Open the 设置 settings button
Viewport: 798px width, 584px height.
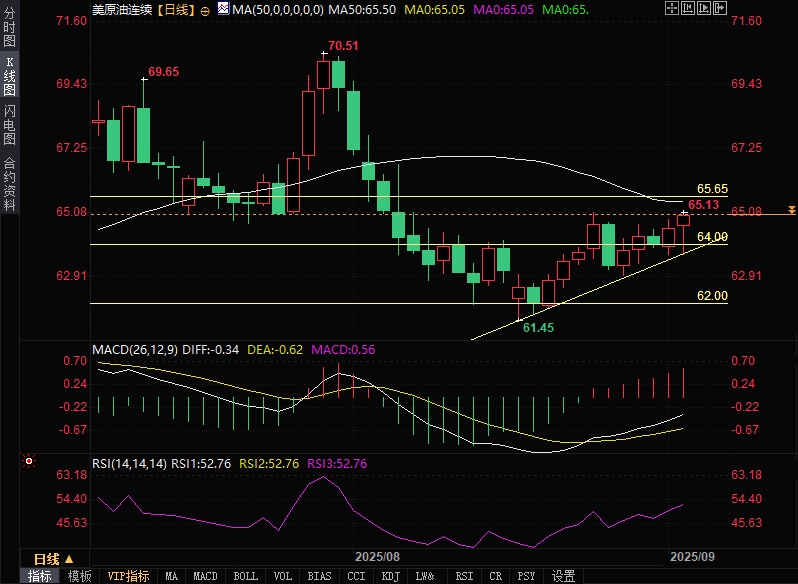pos(563,576)
